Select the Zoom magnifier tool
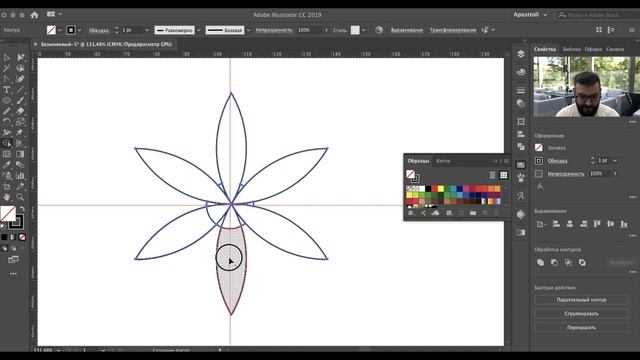640x360 pixels. (x=20, y=197)
